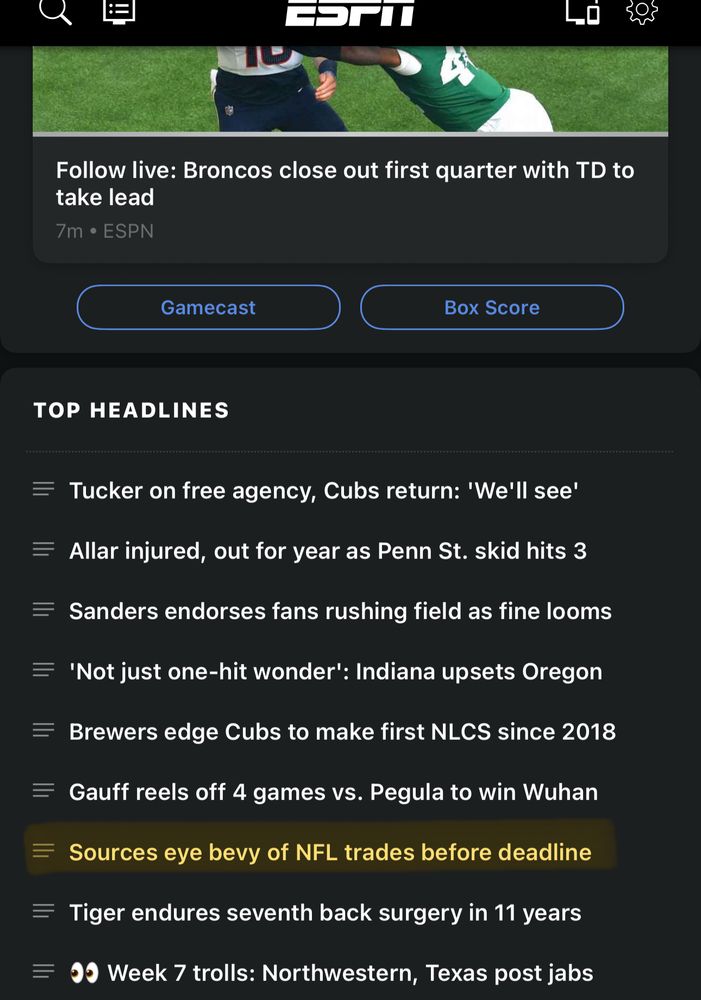The image size is (701, 1000).
Task: Tap the scores list icon in header
Action: pyautogui.click(x=119, y=11)
